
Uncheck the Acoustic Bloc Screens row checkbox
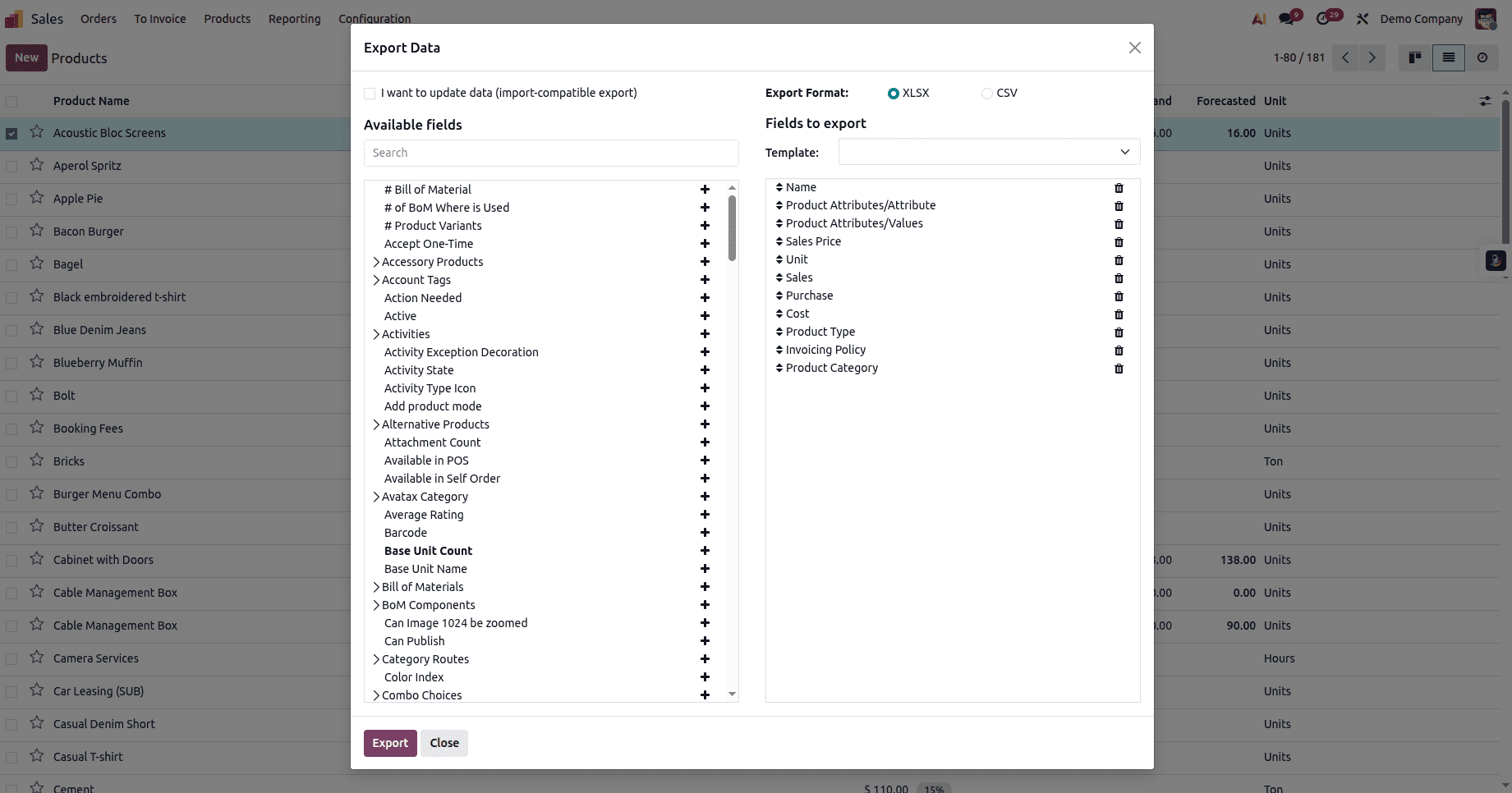click(x=11, y=132)
